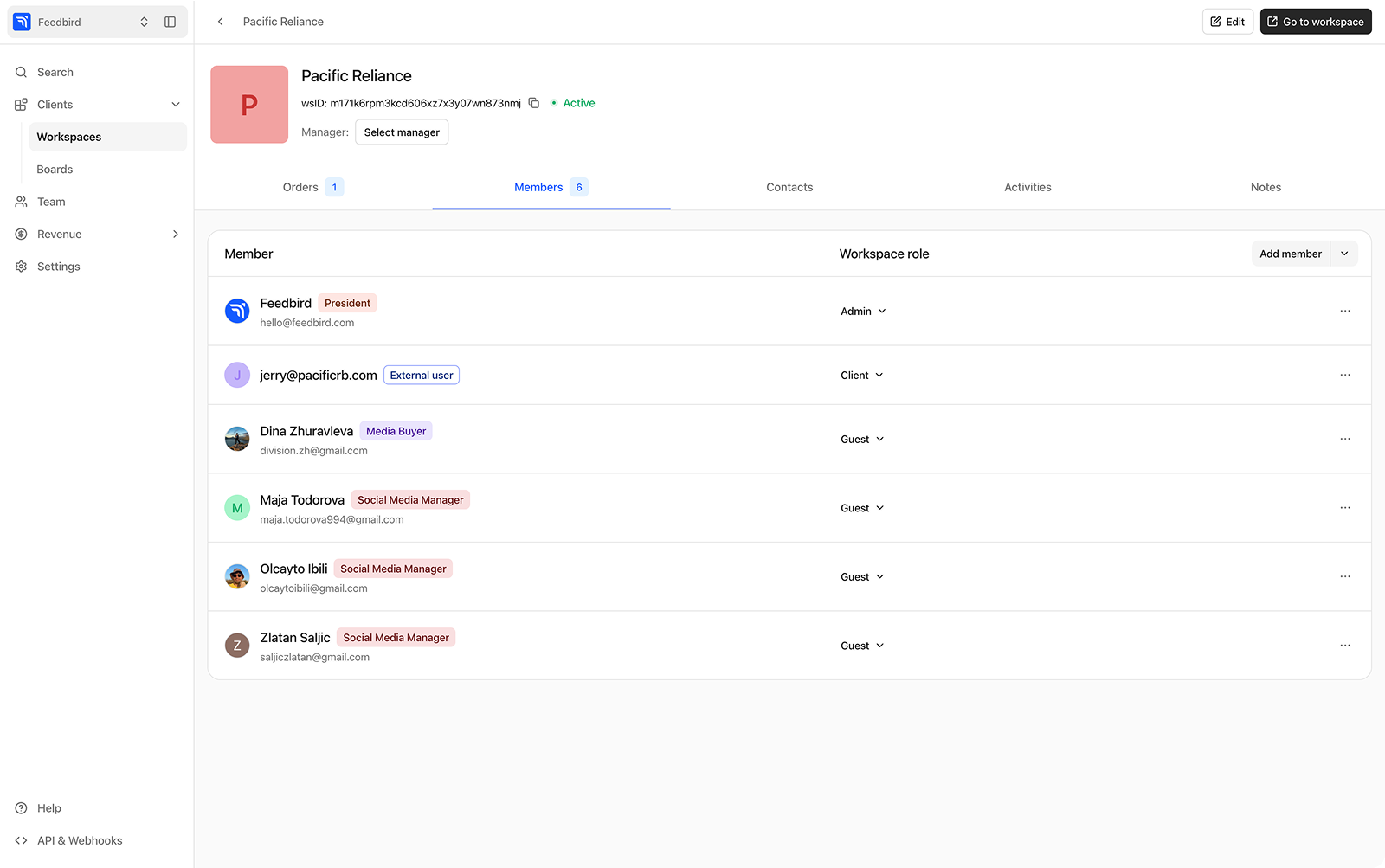This screenshot has height=868, width=1385.
Task: Switch to the Members tab
Action: coord(551,187)
